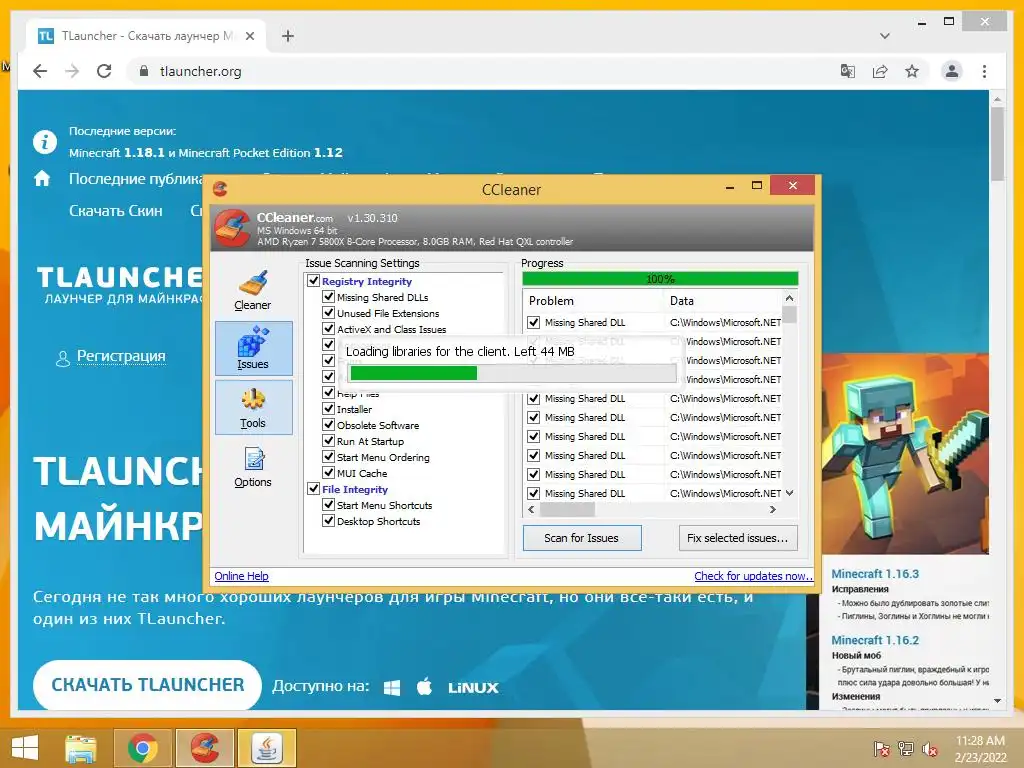Toggle the Run At Startup checkbox

point(329,441)
